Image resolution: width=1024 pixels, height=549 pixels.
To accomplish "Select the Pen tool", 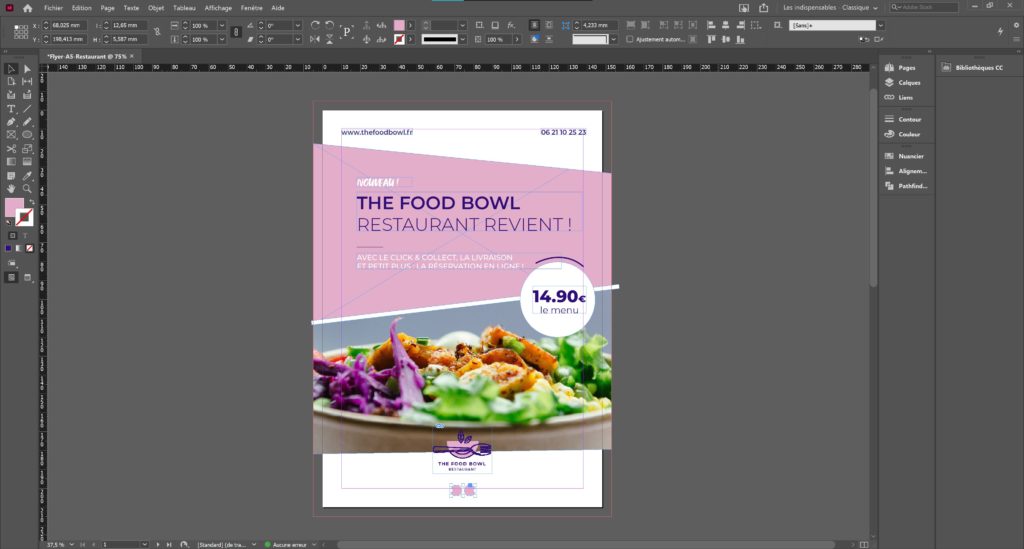I will tap(11, 121).
